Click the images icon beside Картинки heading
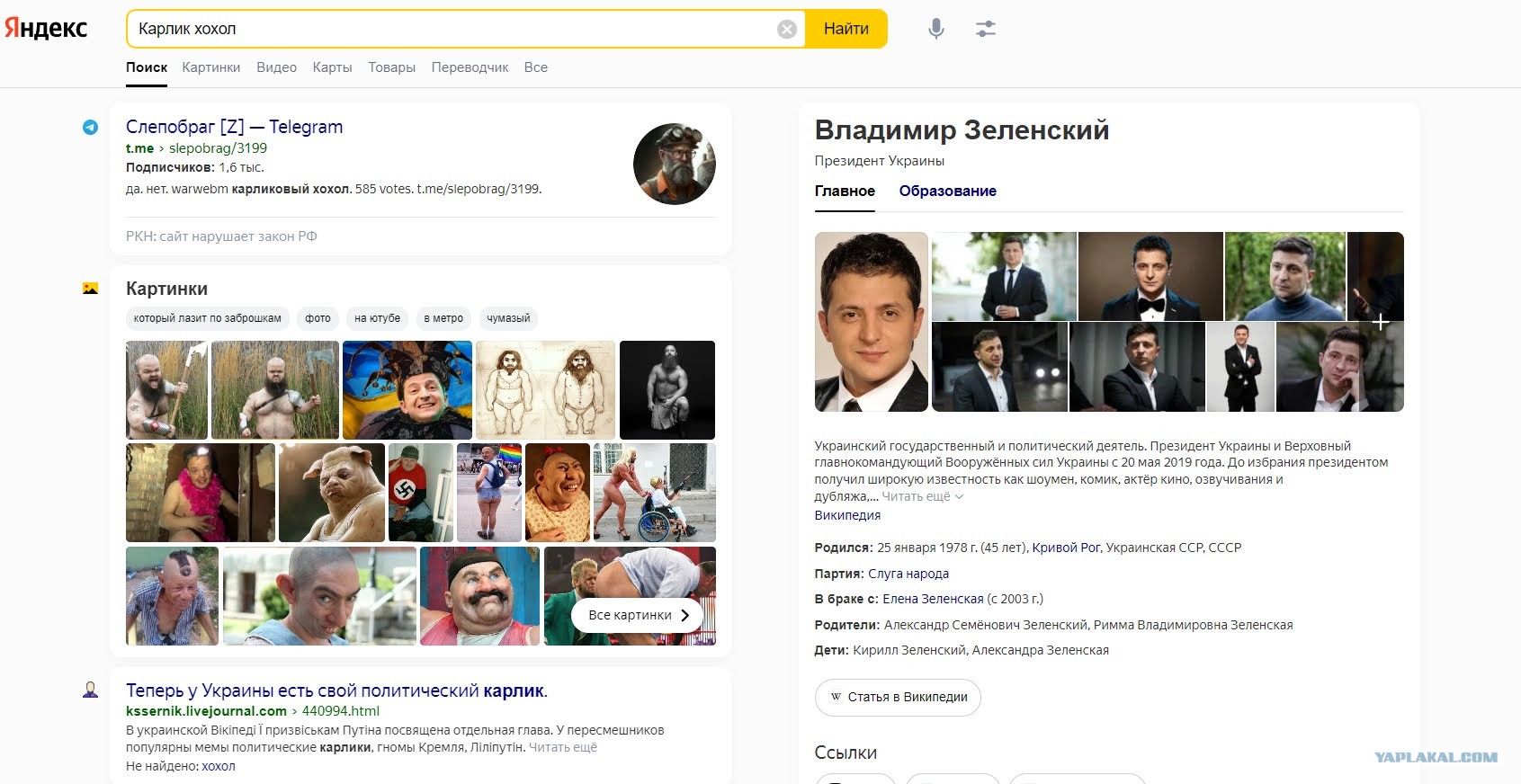Screen dimensions: 1521x784 click(91, 289)
